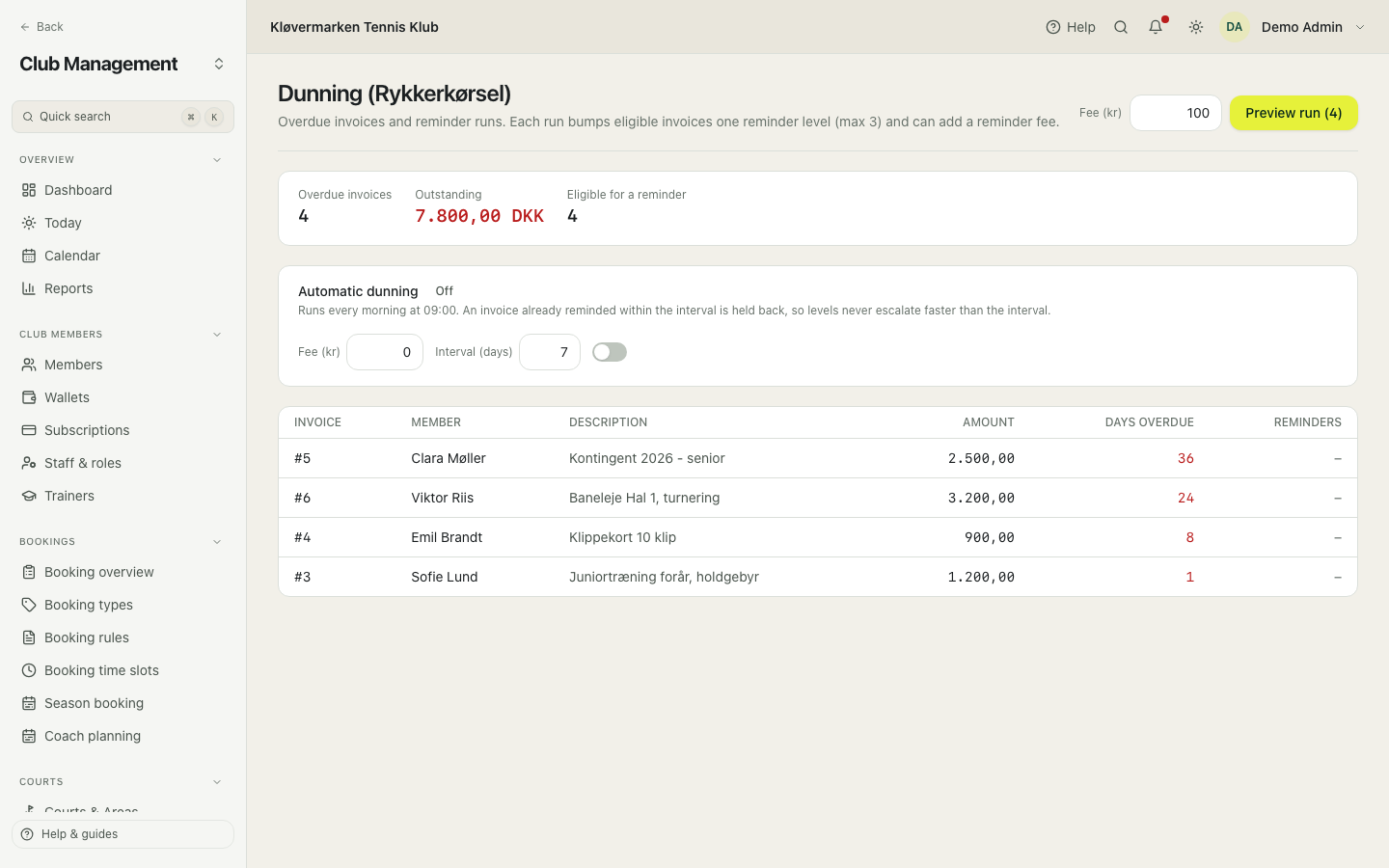
Task: Edit the reminder fee field showing 100
Action: pyautogui.click(x=1176, y=113)
